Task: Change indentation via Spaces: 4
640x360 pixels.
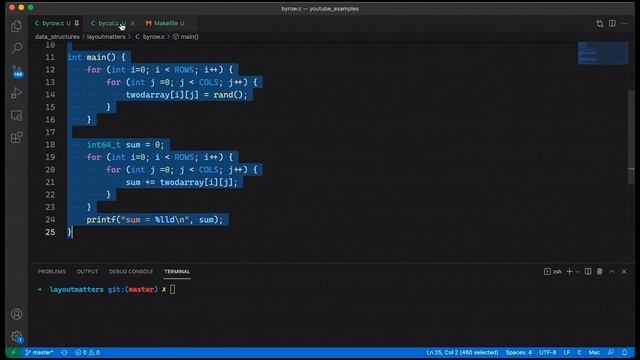Action: [519, 352]
